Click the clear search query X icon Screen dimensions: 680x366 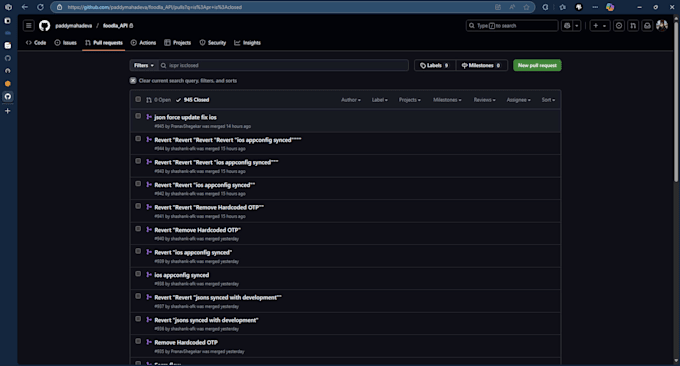tap(133, 81)
